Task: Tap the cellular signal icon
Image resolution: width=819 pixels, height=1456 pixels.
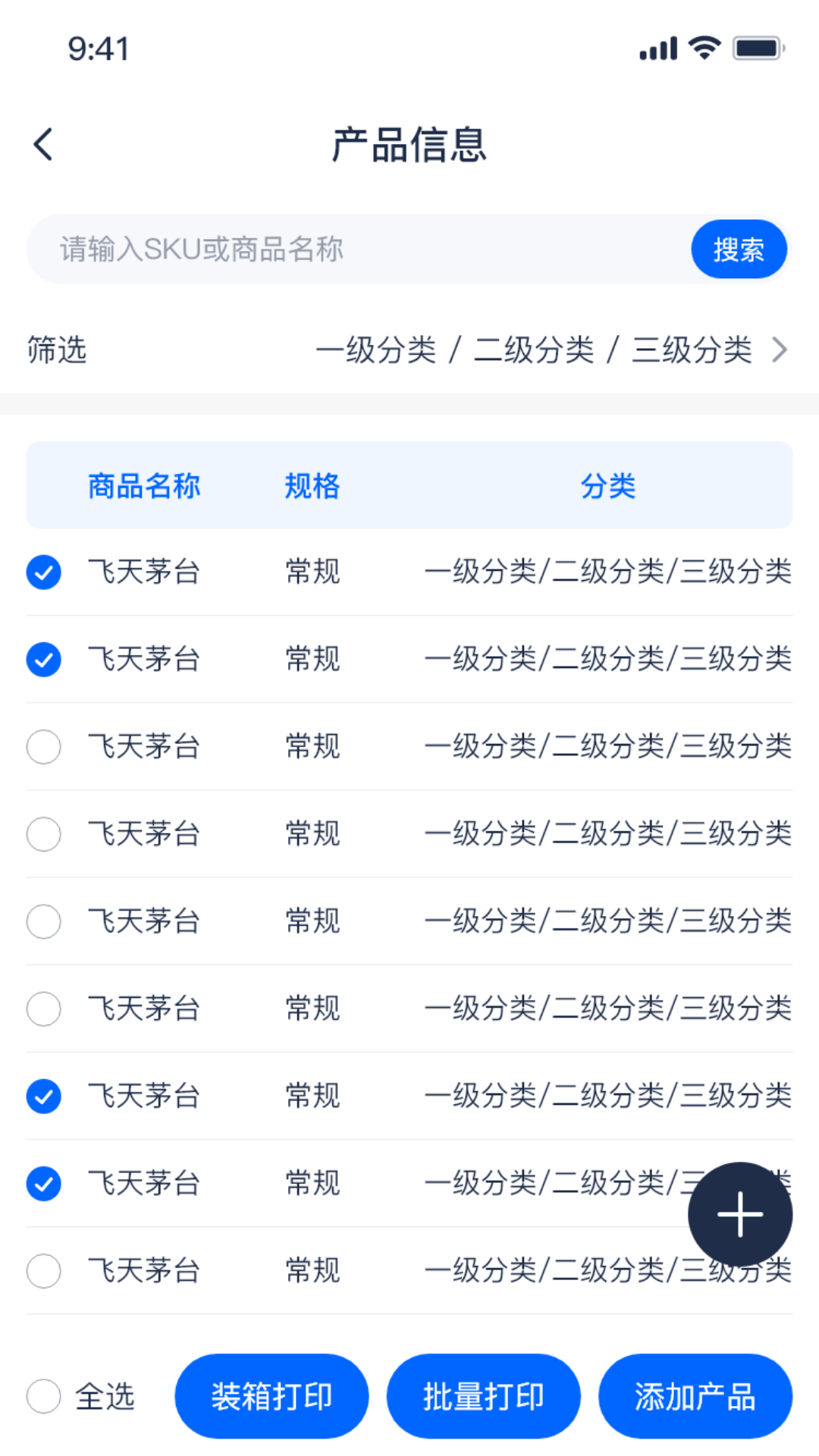Action: pyautogui.click(x=658, y=49)
